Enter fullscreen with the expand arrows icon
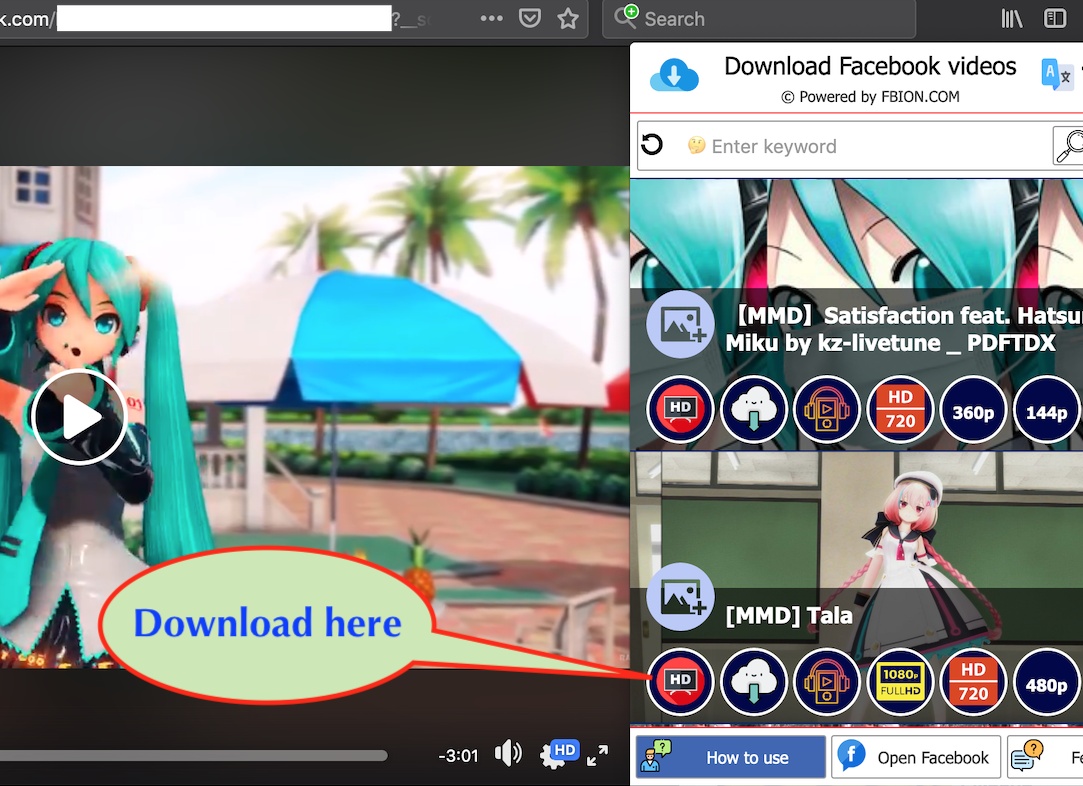The width and height of the screenshot is (1083, 786). (597, 755)
